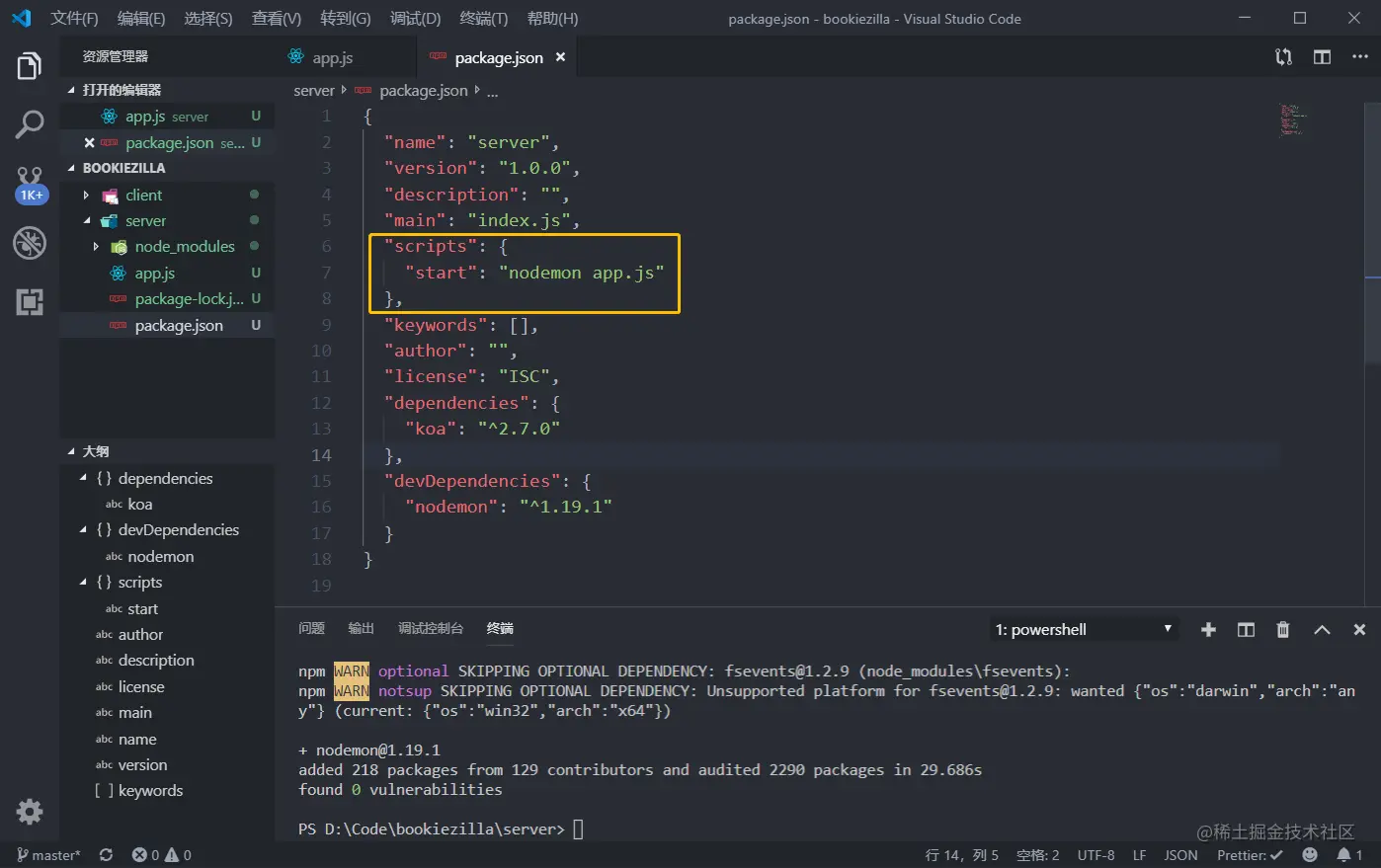Open the 转到(G) menu

tap(346, 19)
